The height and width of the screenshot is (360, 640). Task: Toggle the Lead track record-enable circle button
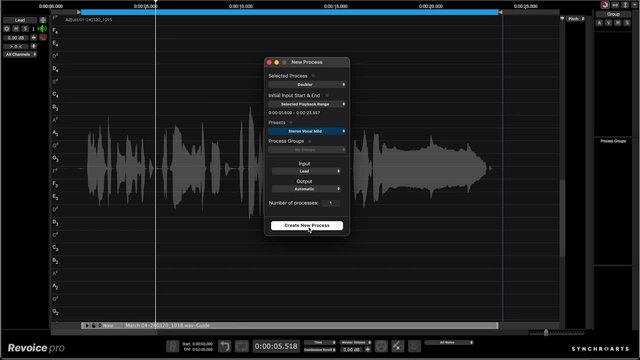(x=7, y=29)
